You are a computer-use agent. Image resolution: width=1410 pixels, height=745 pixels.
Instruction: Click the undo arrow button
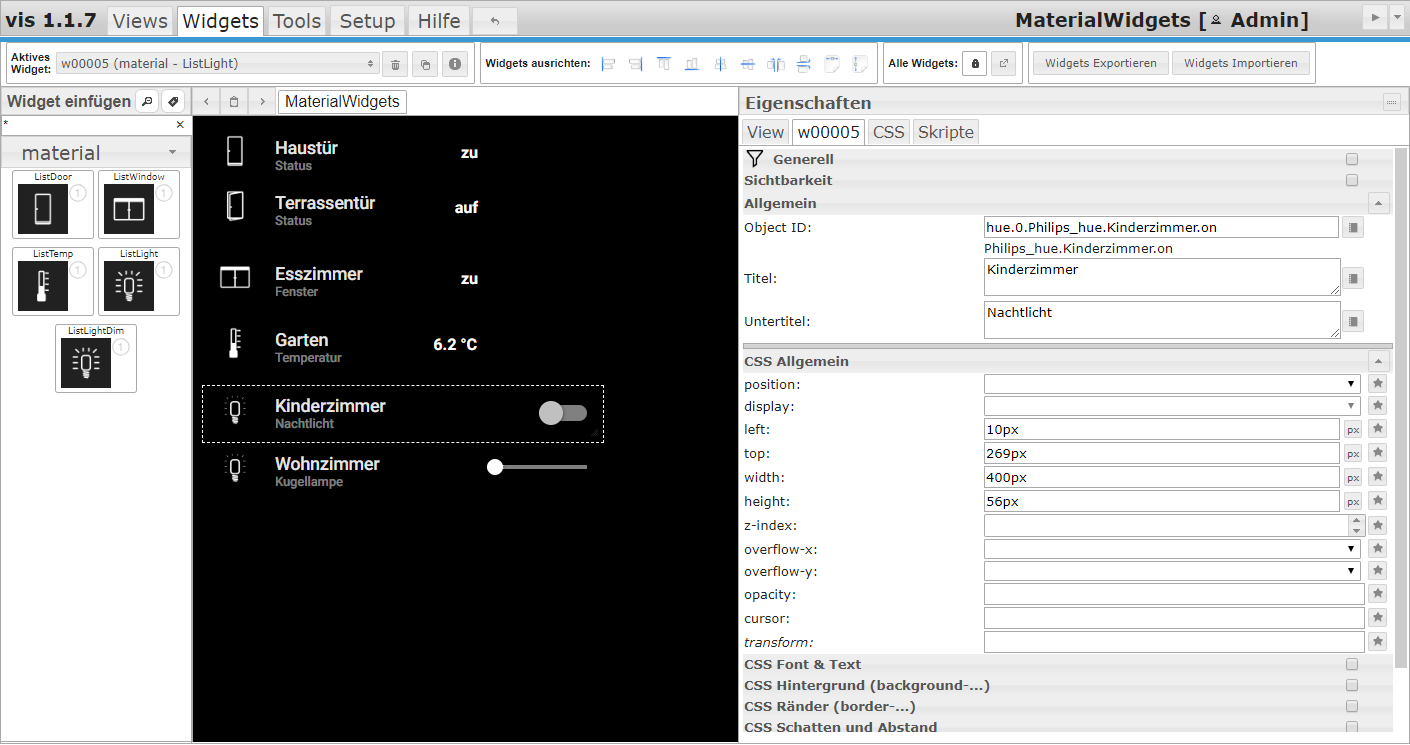pos(494,21)
